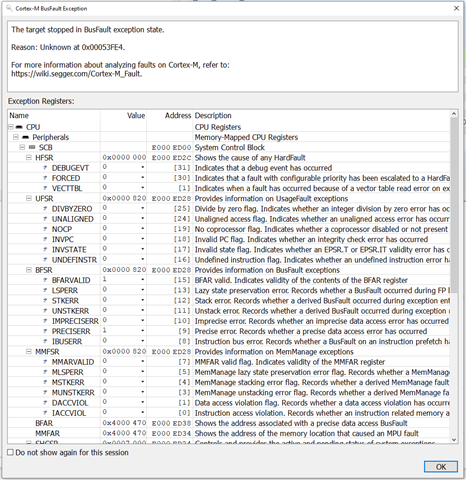Click the dialog title bar search icon
The width and height of the screenshot is (466, 480).
9,8
